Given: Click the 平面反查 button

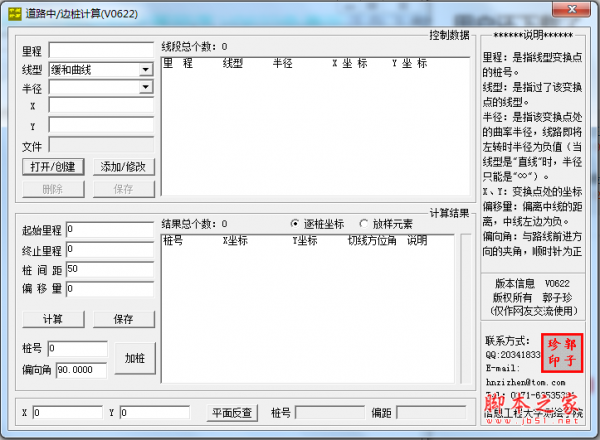Looking at the screenshot, I should point(232,413).
